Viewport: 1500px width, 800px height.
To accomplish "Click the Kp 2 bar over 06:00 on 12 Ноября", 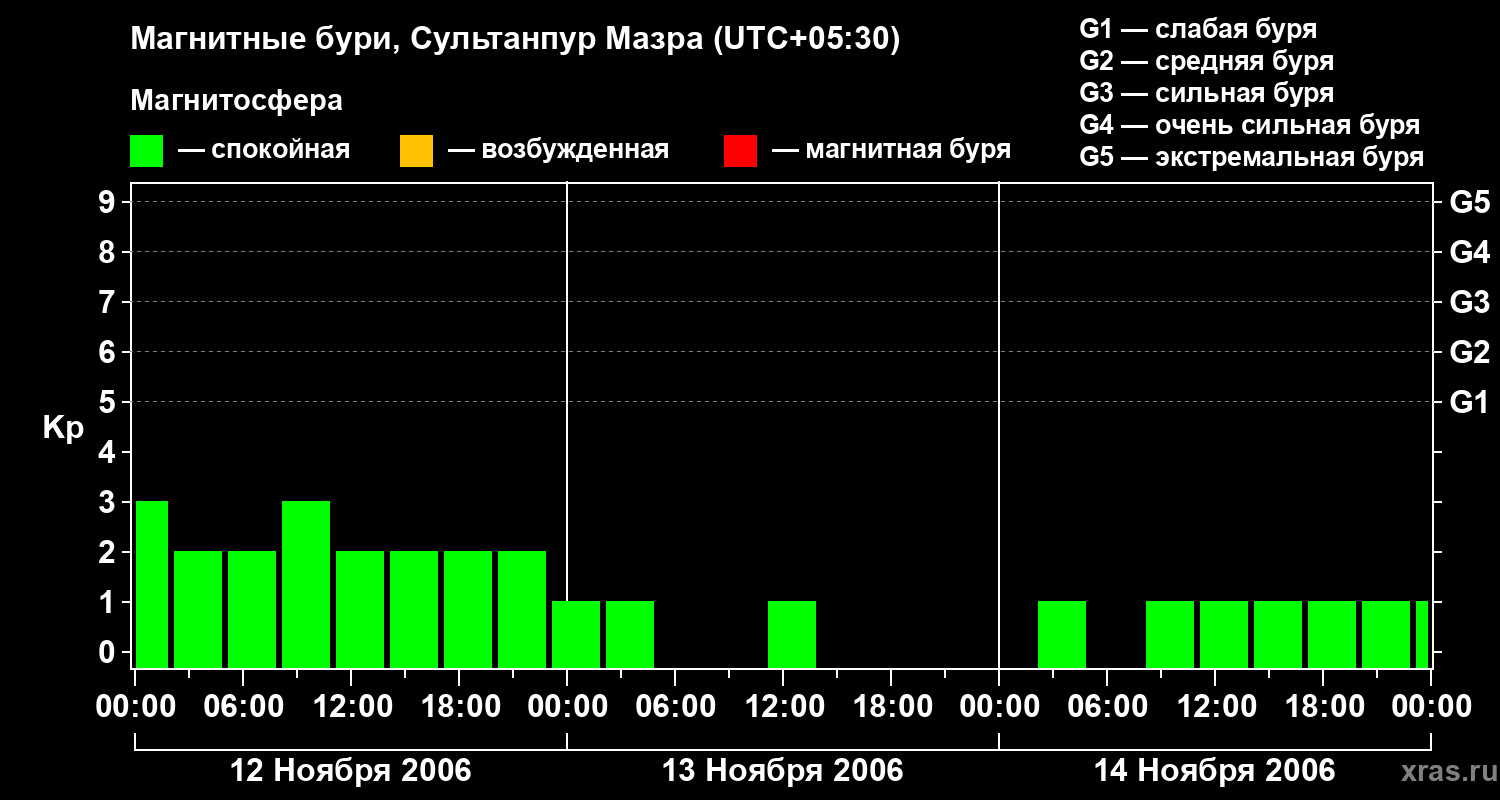I will (252, 609).
